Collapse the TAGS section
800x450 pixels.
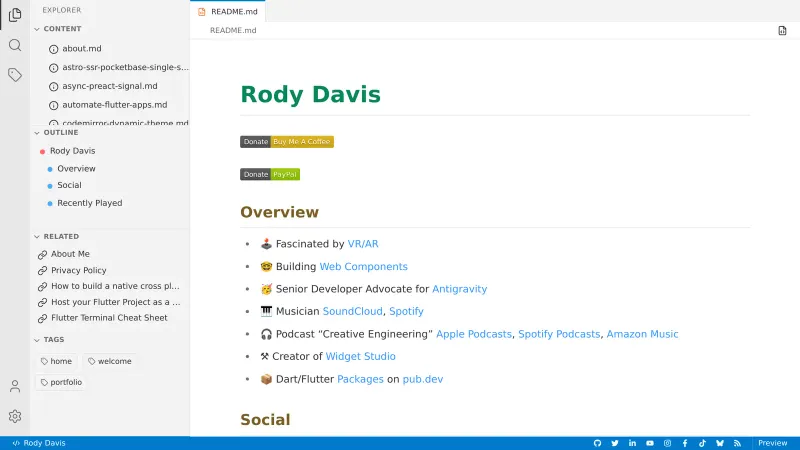click(x=53, y=339)
